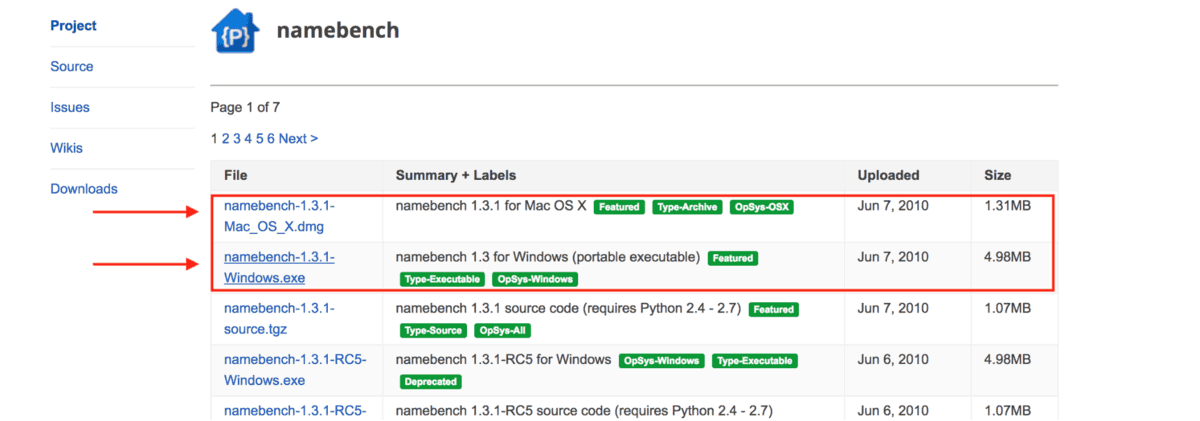Image resolution: width=1200 pixels, height=421 pixels.
Task: Open the Issues section in sidebar
Action: point(70,107)
